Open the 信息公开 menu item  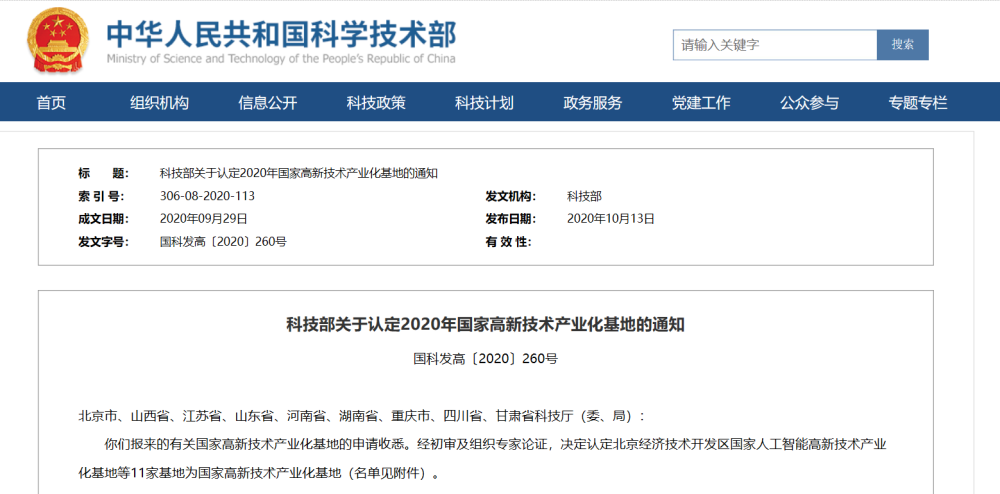268,102
